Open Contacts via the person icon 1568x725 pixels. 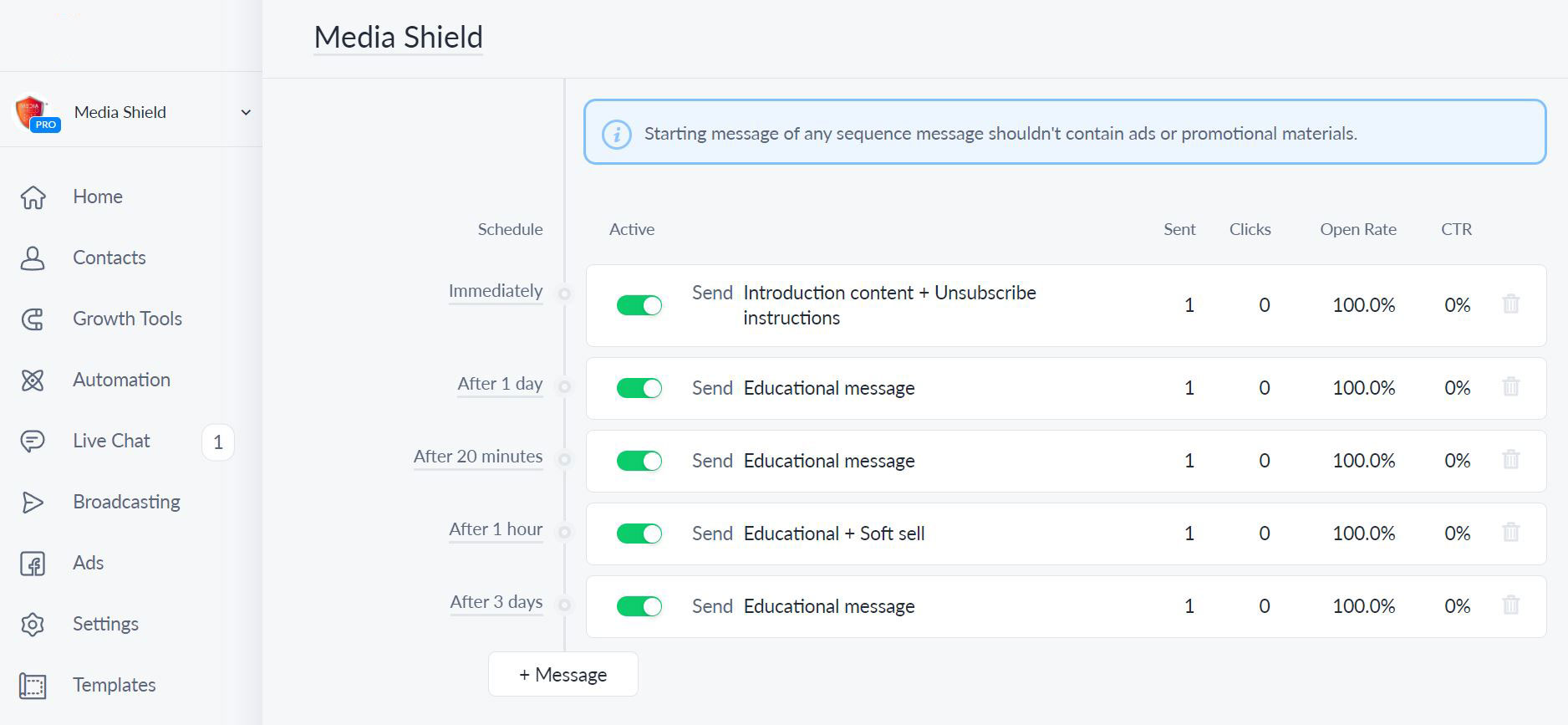pos(33,258)
